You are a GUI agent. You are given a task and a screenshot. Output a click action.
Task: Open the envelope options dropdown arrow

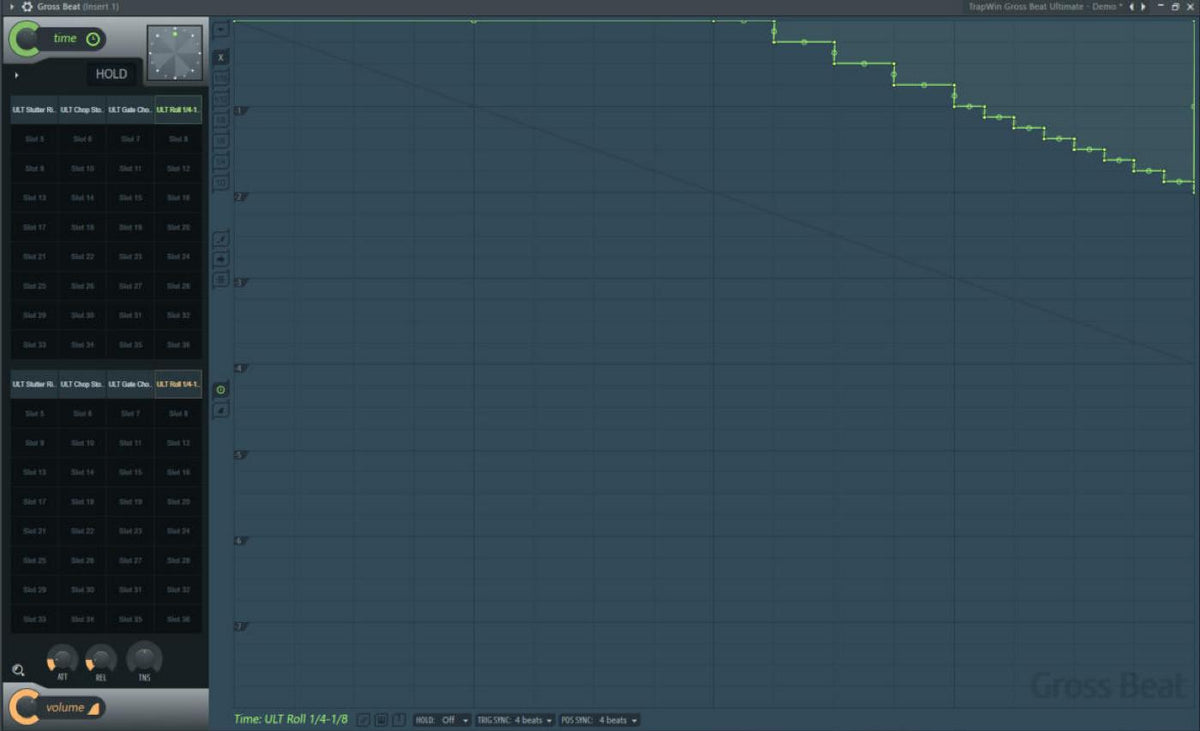[222, 29]
